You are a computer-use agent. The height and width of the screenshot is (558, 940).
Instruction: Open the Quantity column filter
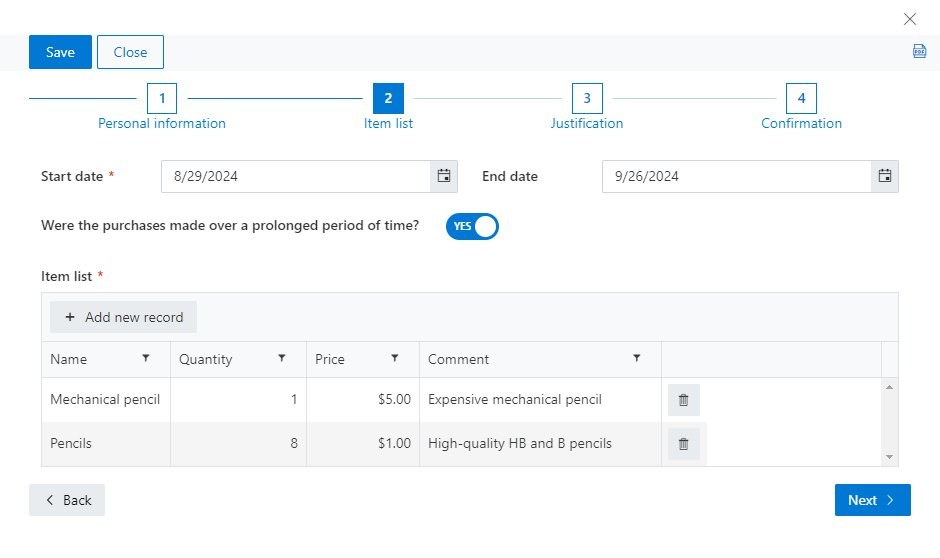pos(282,358)
